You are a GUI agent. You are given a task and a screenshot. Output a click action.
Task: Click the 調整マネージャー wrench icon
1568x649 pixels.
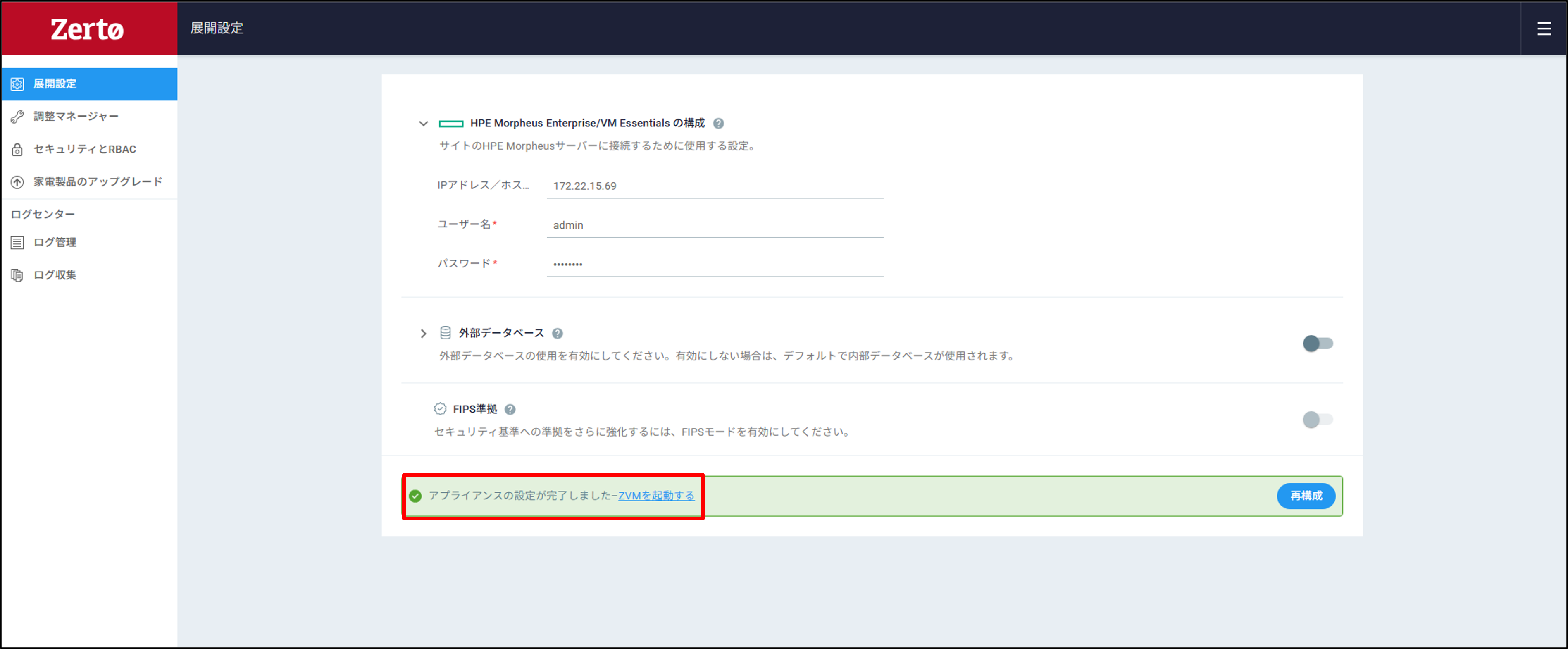click(17, 116)
